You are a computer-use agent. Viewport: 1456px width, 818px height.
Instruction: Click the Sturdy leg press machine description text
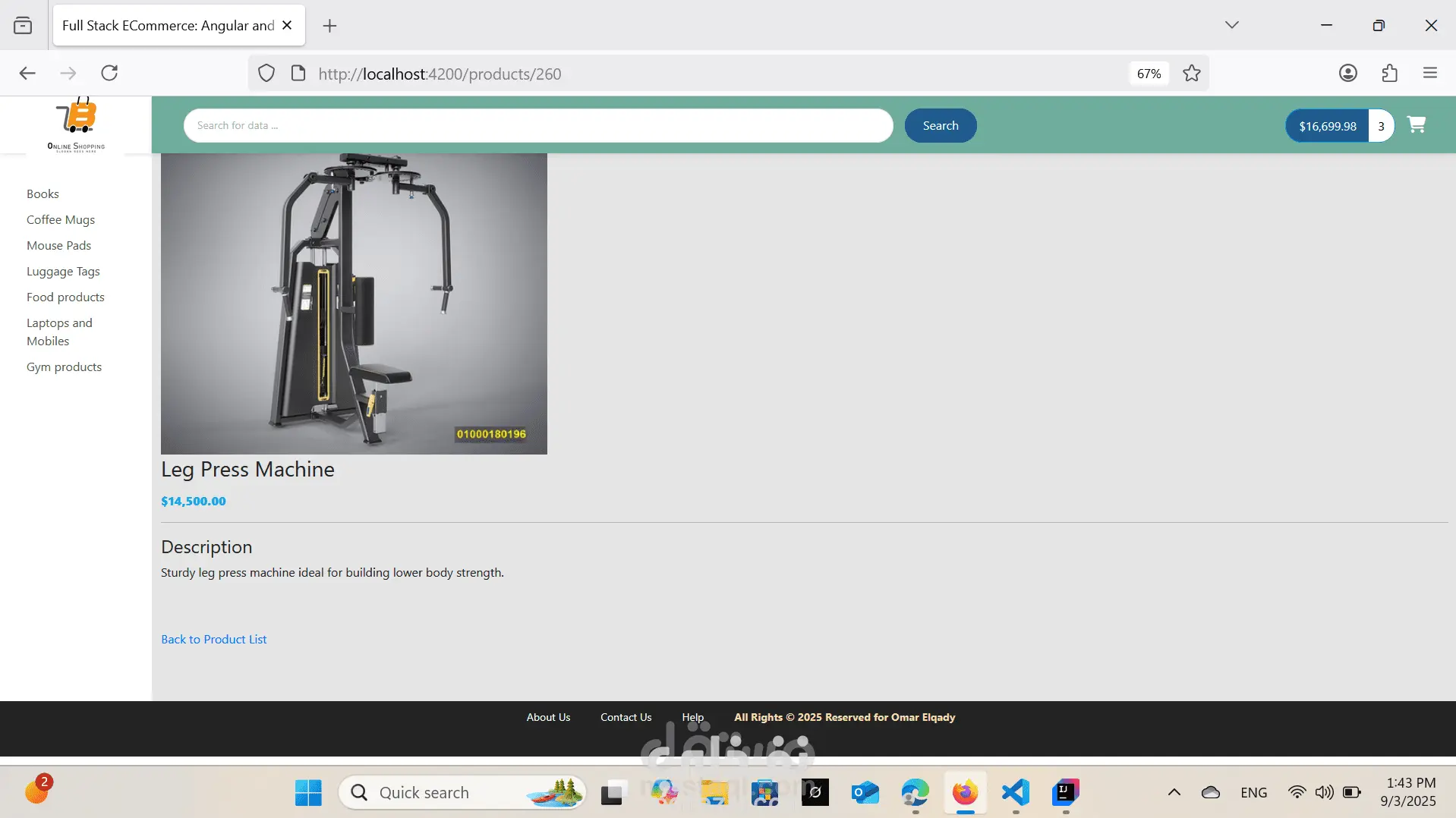(332, 573)
